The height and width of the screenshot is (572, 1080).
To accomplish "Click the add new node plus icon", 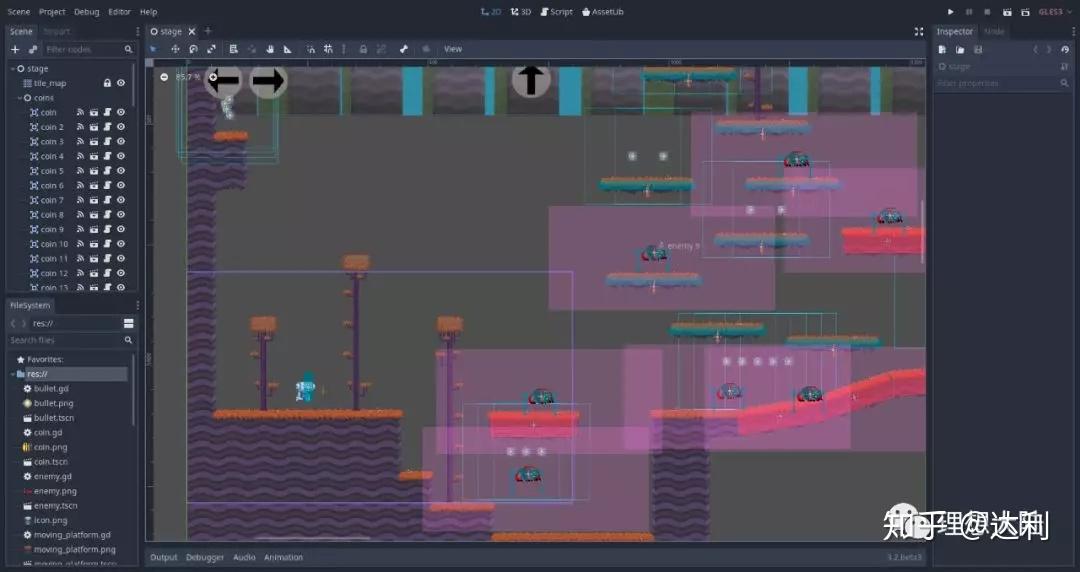I will 15,49.
